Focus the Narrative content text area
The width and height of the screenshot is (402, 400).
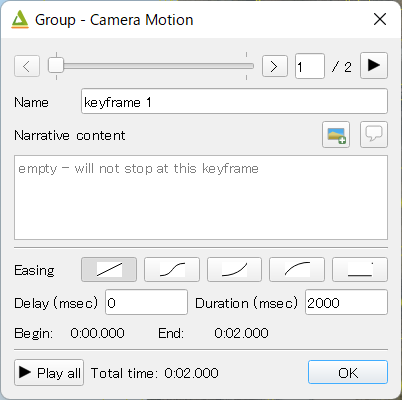pos(201,197)
